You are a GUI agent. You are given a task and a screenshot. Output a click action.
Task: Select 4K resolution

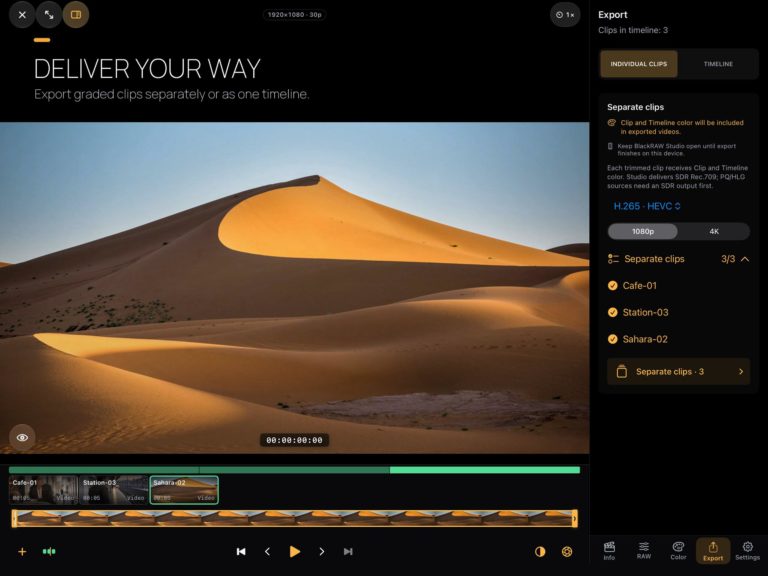714,231
